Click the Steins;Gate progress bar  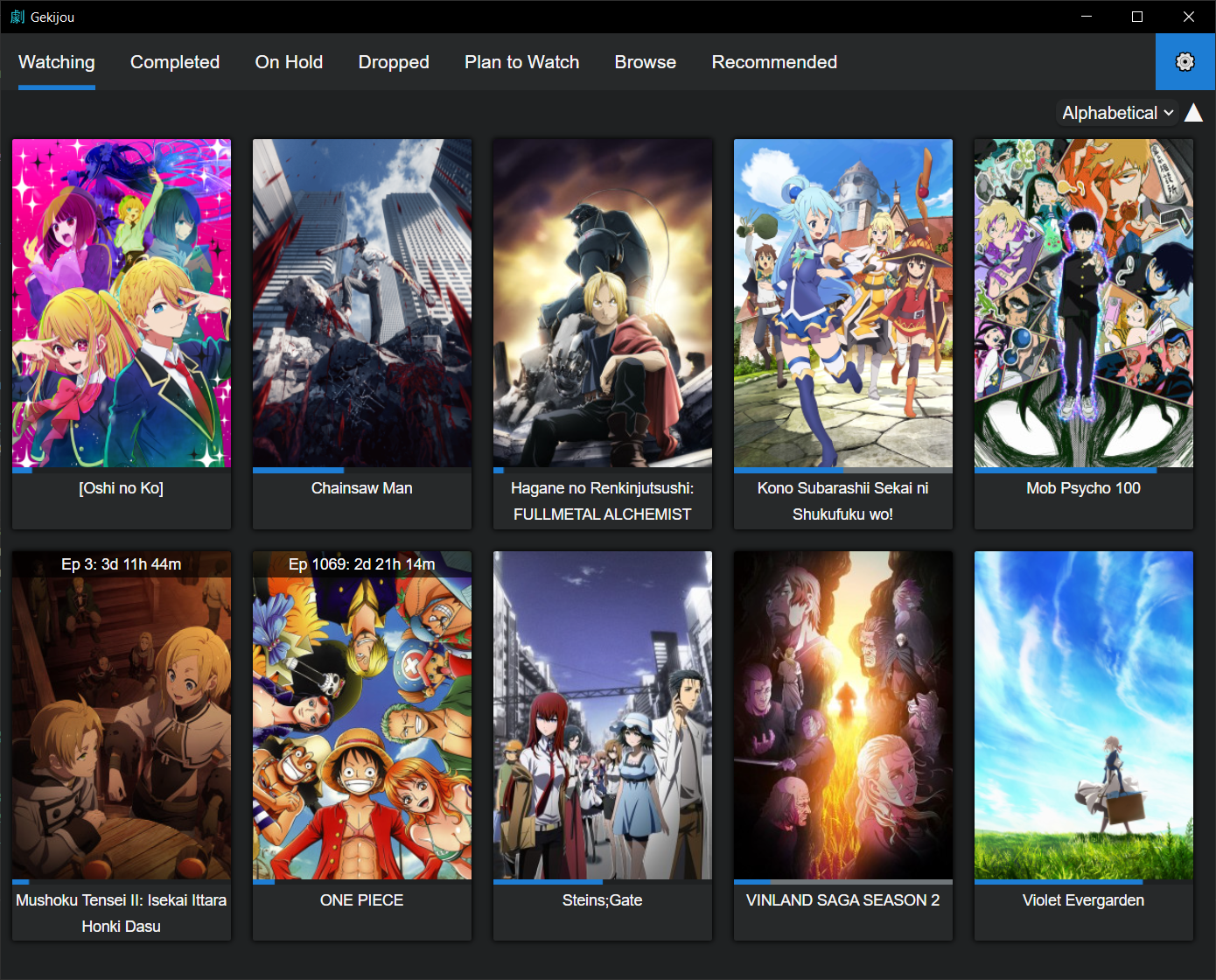(x=603, y=882)
